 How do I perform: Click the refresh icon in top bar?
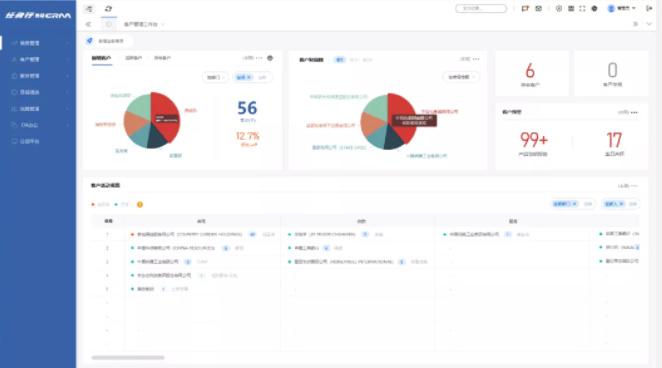coord(109,8)
